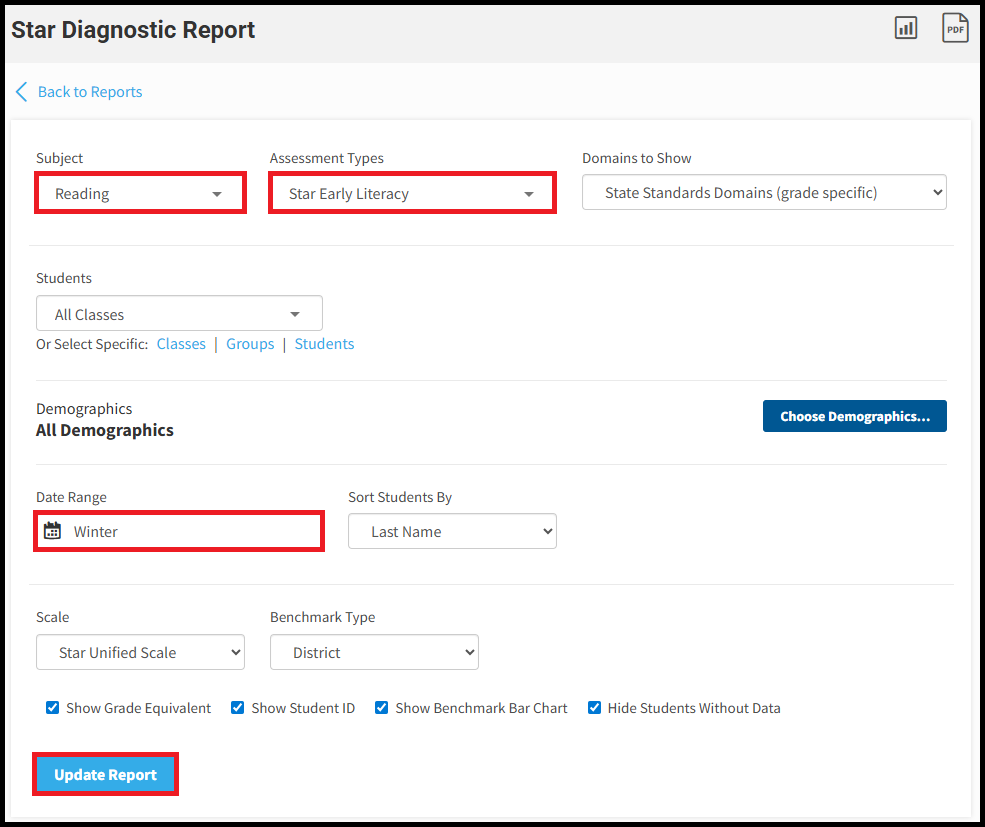Click the bar chart report icon
985x827 pixels.
click(905, 28)
